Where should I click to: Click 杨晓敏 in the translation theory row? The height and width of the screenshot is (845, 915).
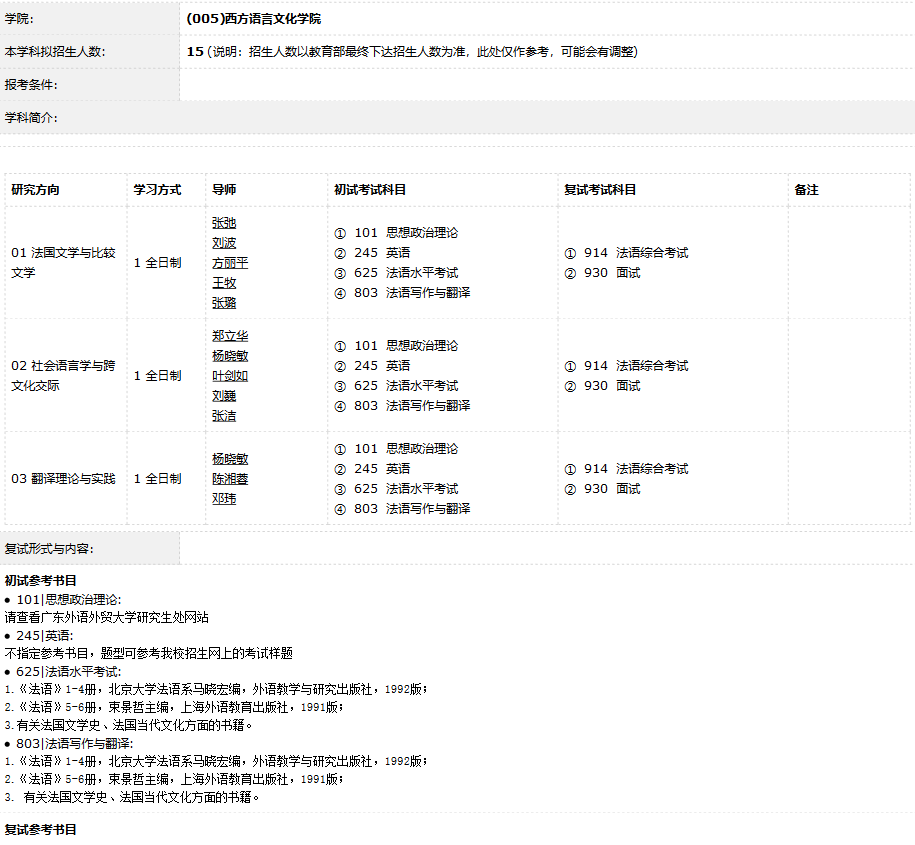[x=230, y=459]
